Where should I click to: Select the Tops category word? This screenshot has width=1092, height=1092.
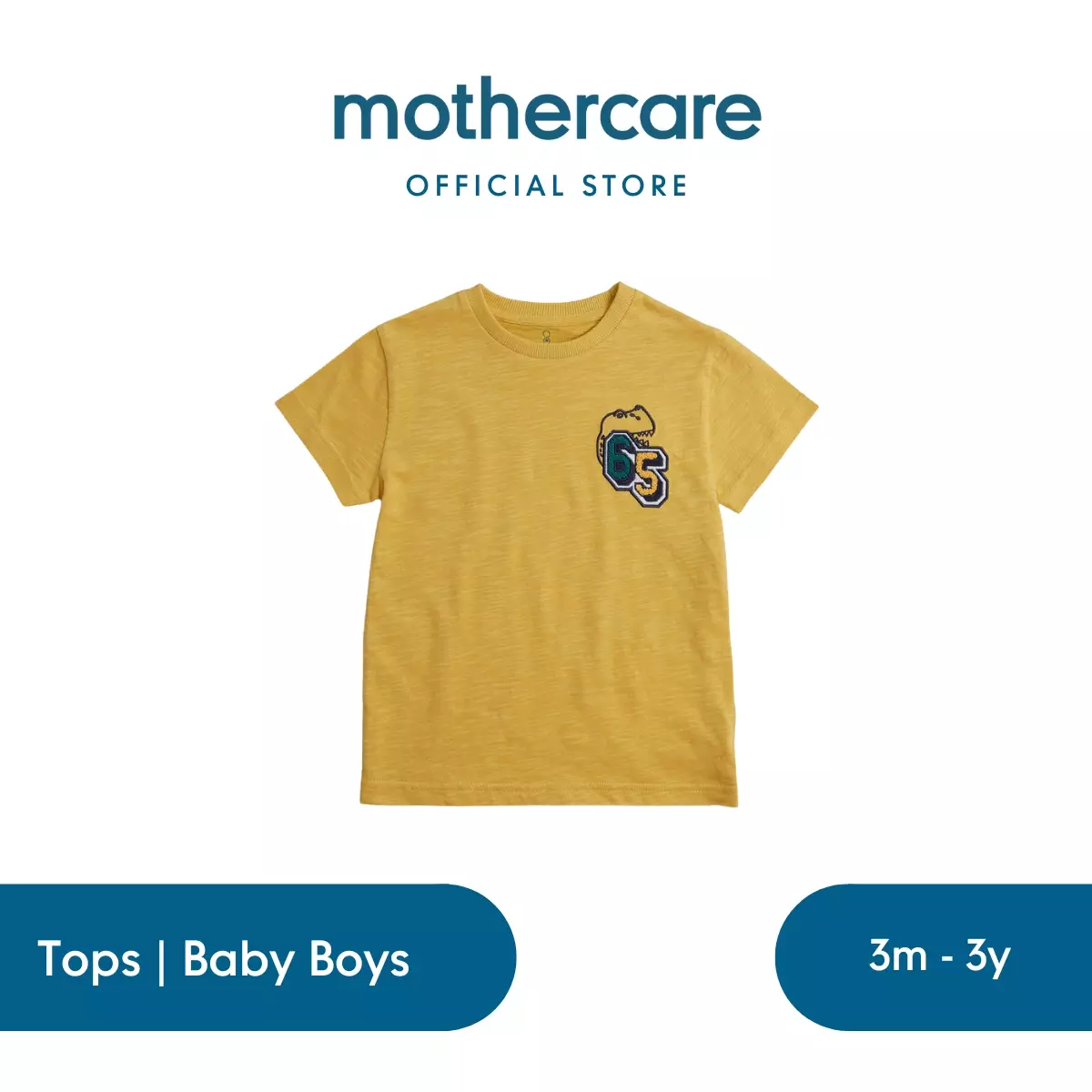89,960
